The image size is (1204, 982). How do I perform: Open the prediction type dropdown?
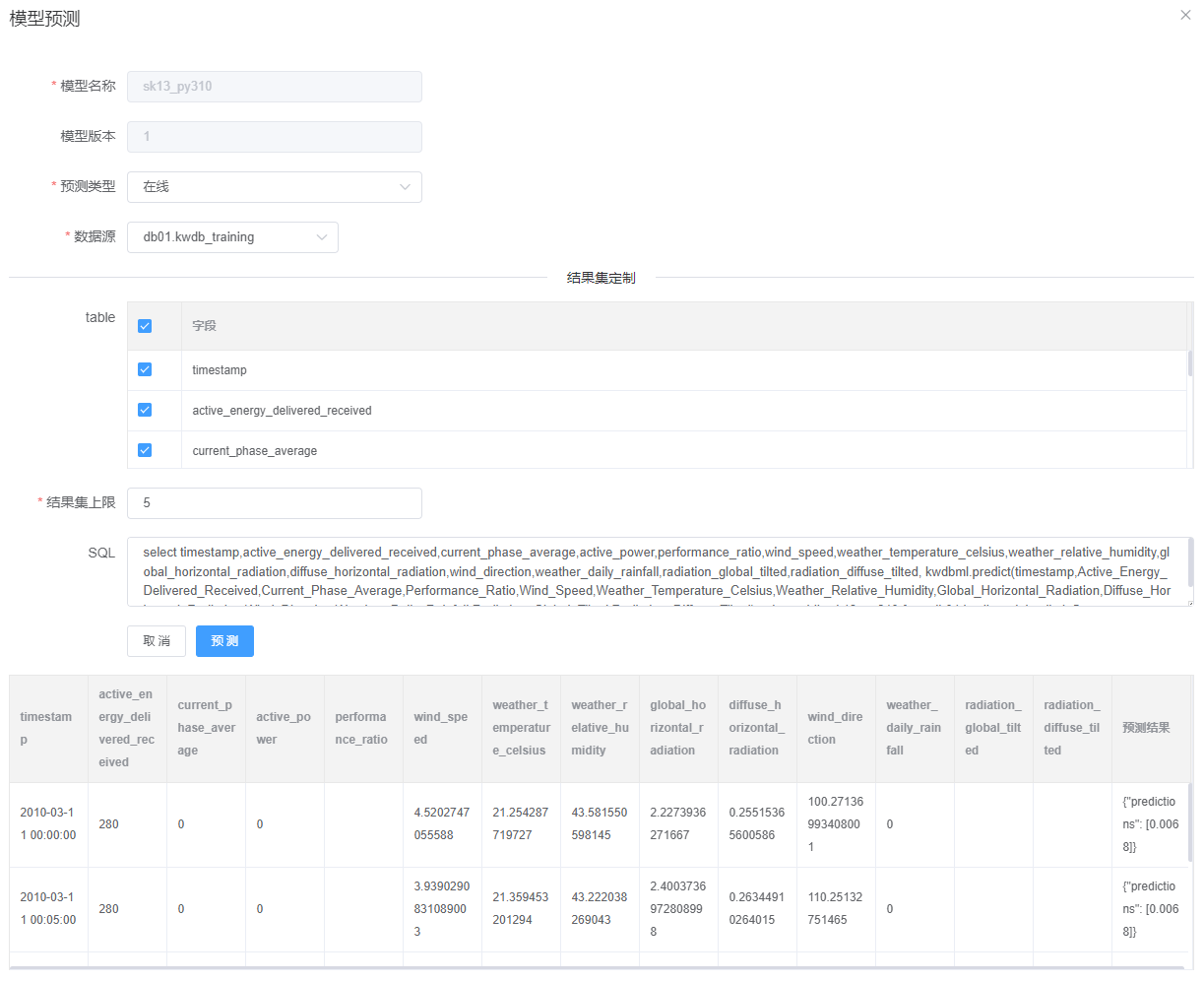pyautogui.click(x=274, y=187)
